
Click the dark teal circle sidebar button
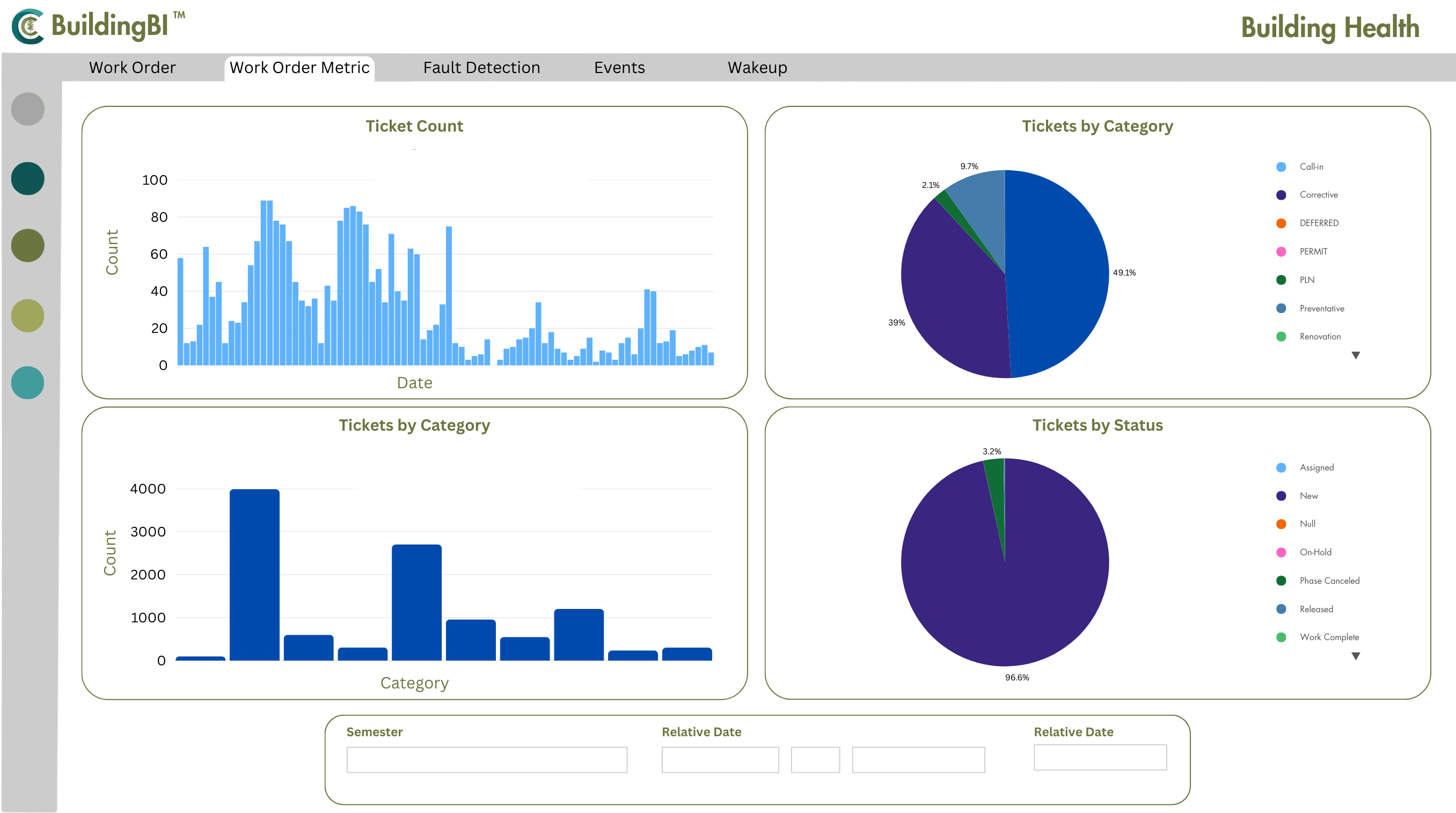[x=28, y=179]
